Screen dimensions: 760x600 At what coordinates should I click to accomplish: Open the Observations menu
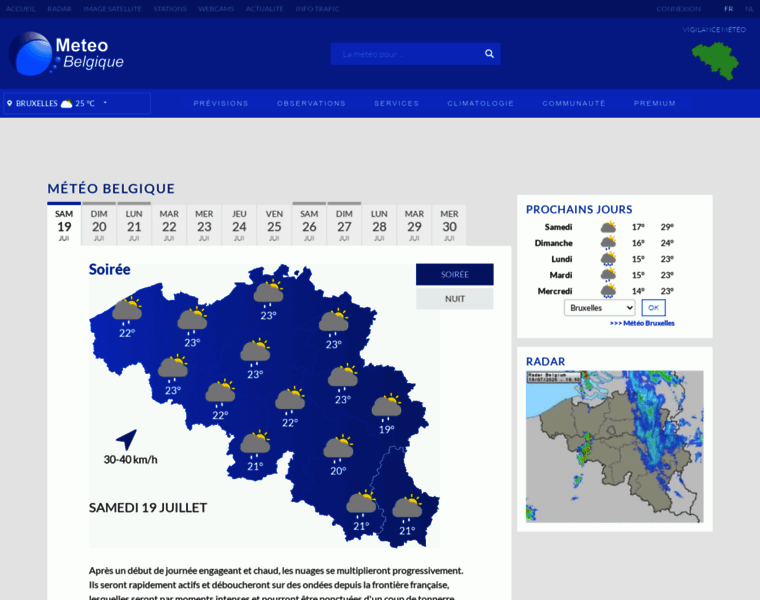311,103
